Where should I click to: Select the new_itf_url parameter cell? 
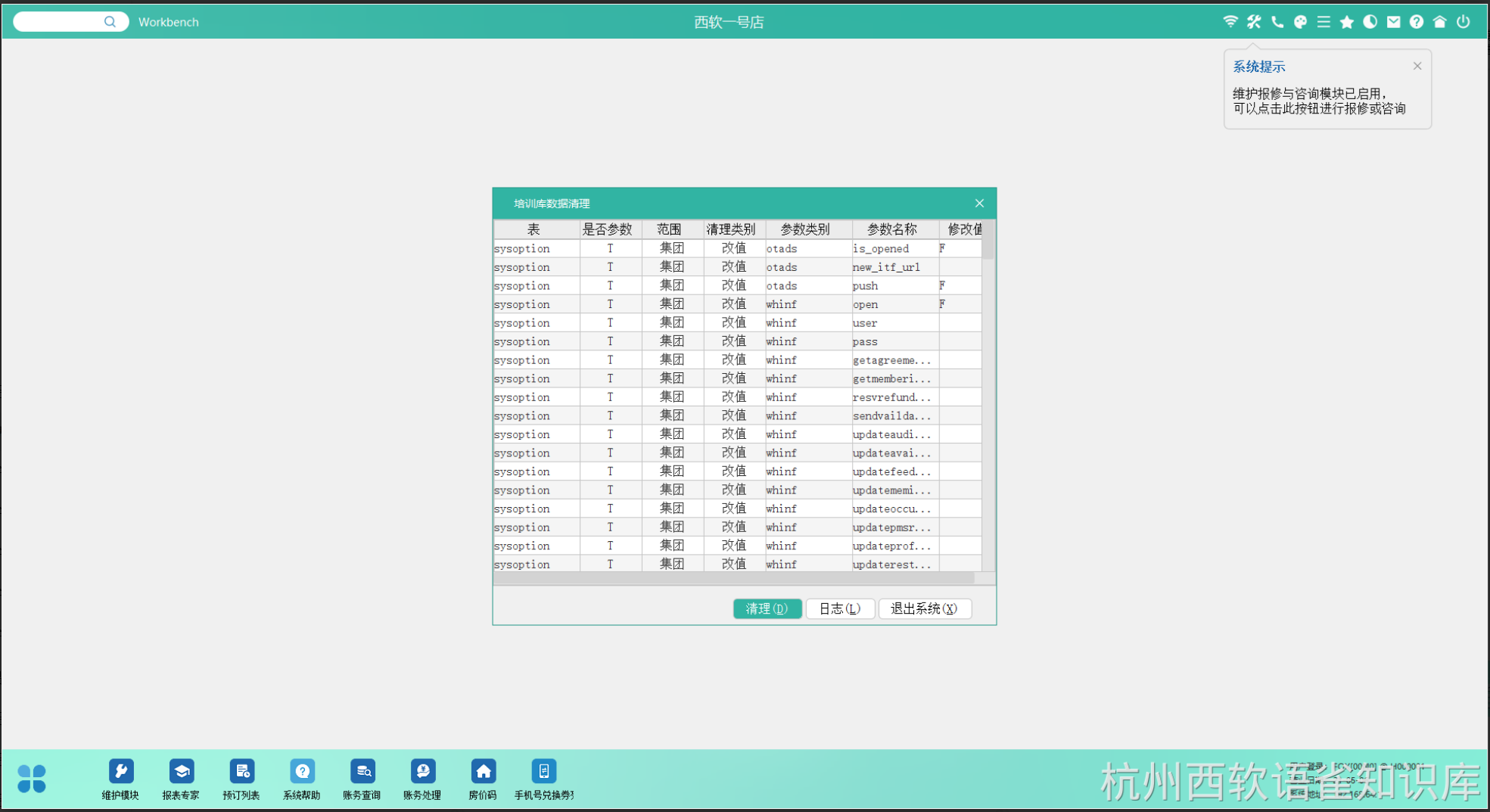[x=896, y=267]
